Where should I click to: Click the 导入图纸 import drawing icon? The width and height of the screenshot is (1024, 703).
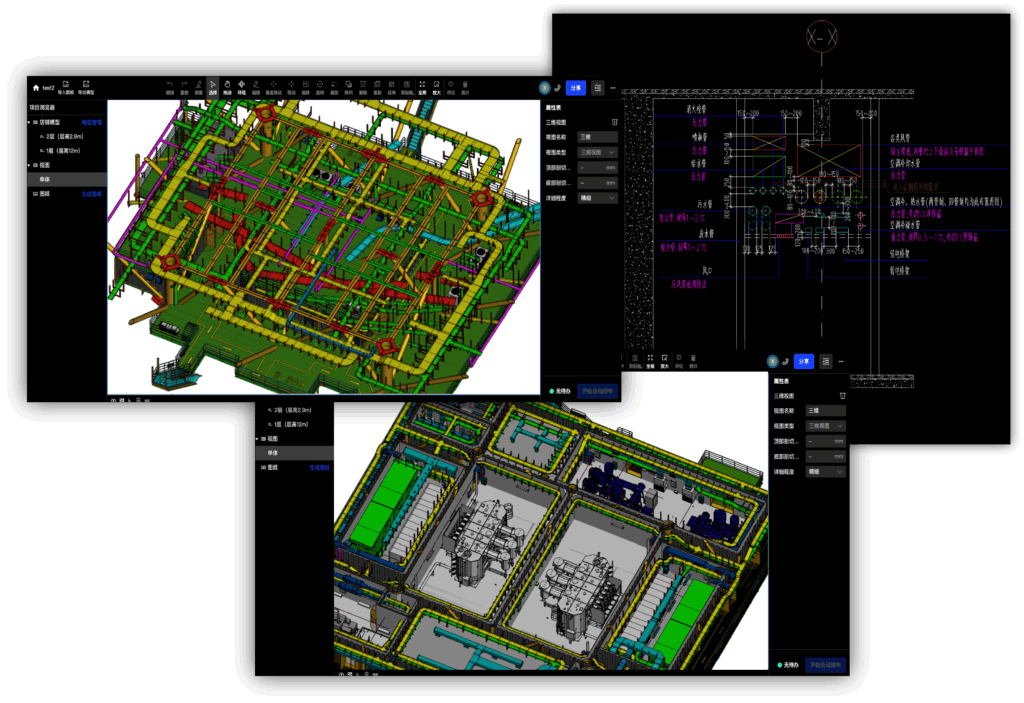(x=65, y=86)
